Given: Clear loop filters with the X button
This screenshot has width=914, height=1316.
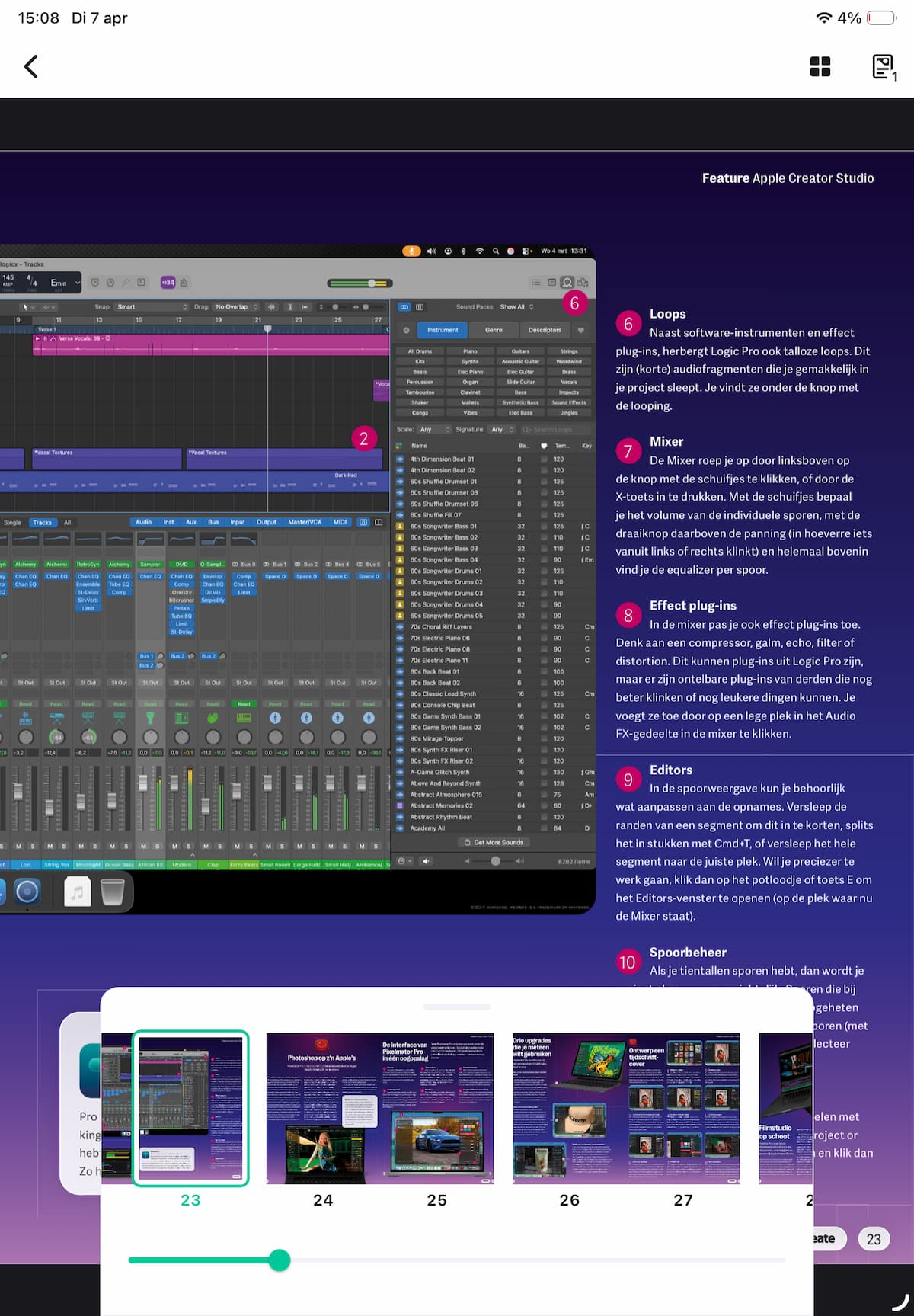Looking at the screenshot, I should pos(406,330).
